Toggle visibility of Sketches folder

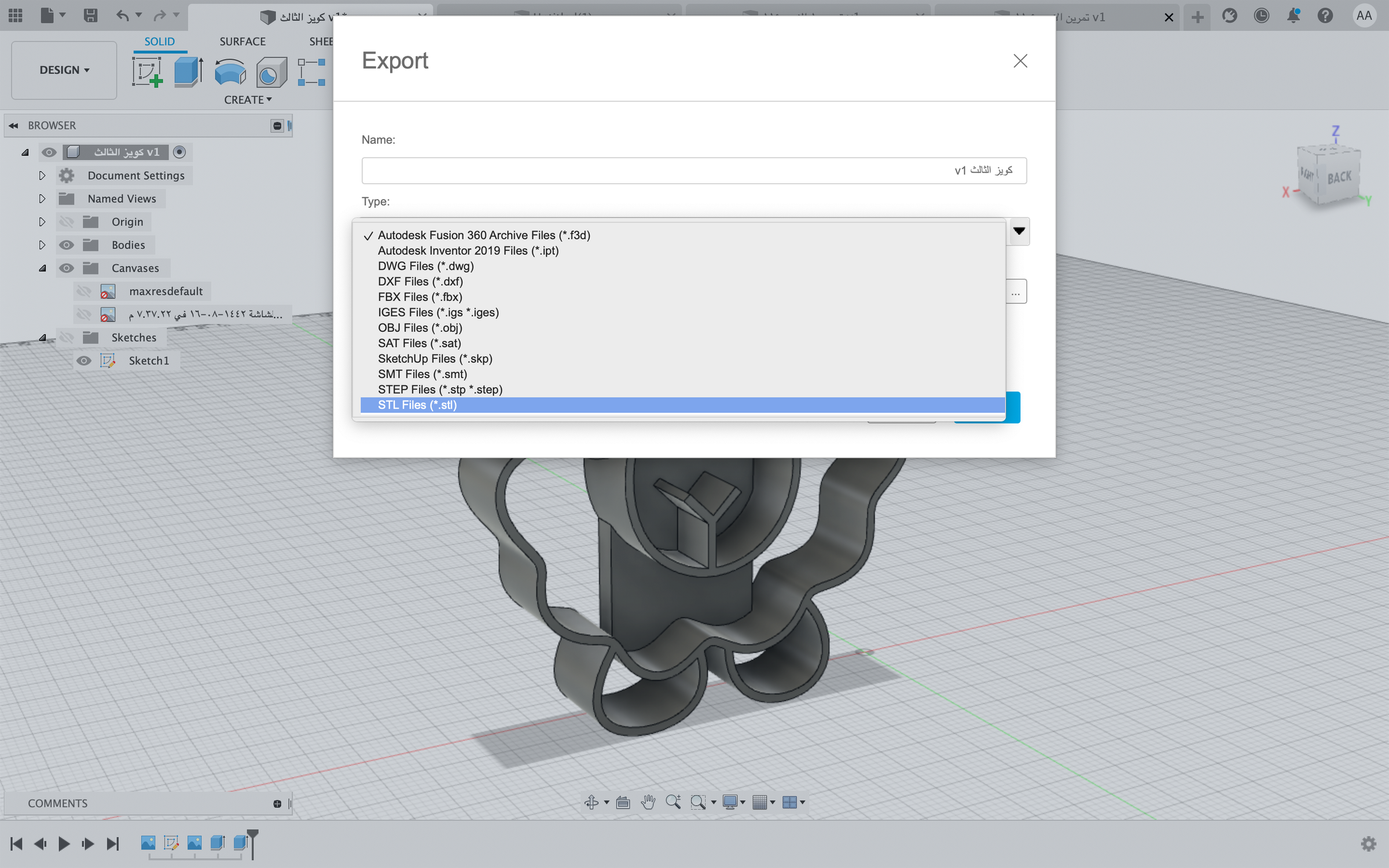pos(67,337)
